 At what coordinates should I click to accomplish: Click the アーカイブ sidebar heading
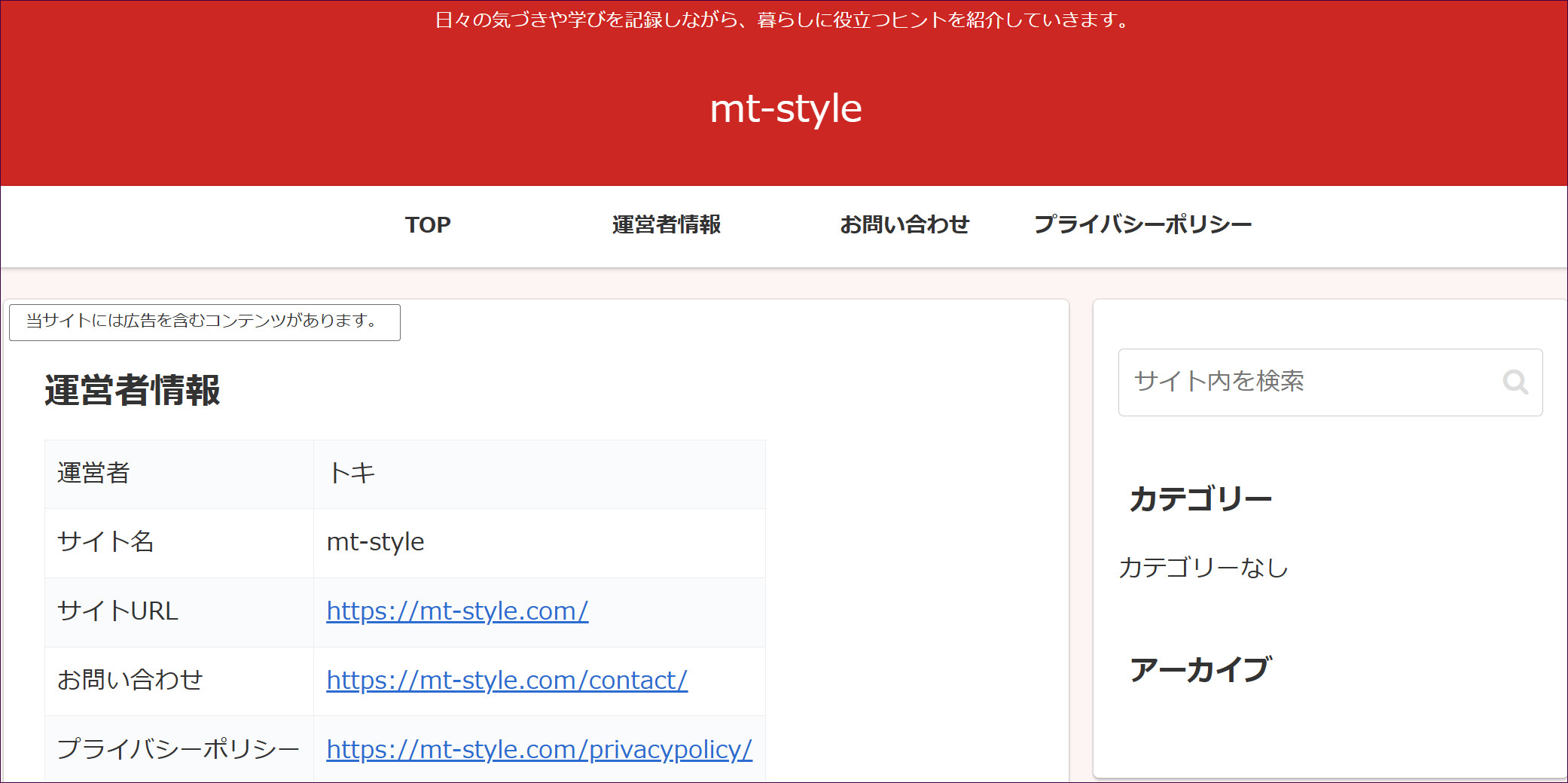[x=1200, y=669]
